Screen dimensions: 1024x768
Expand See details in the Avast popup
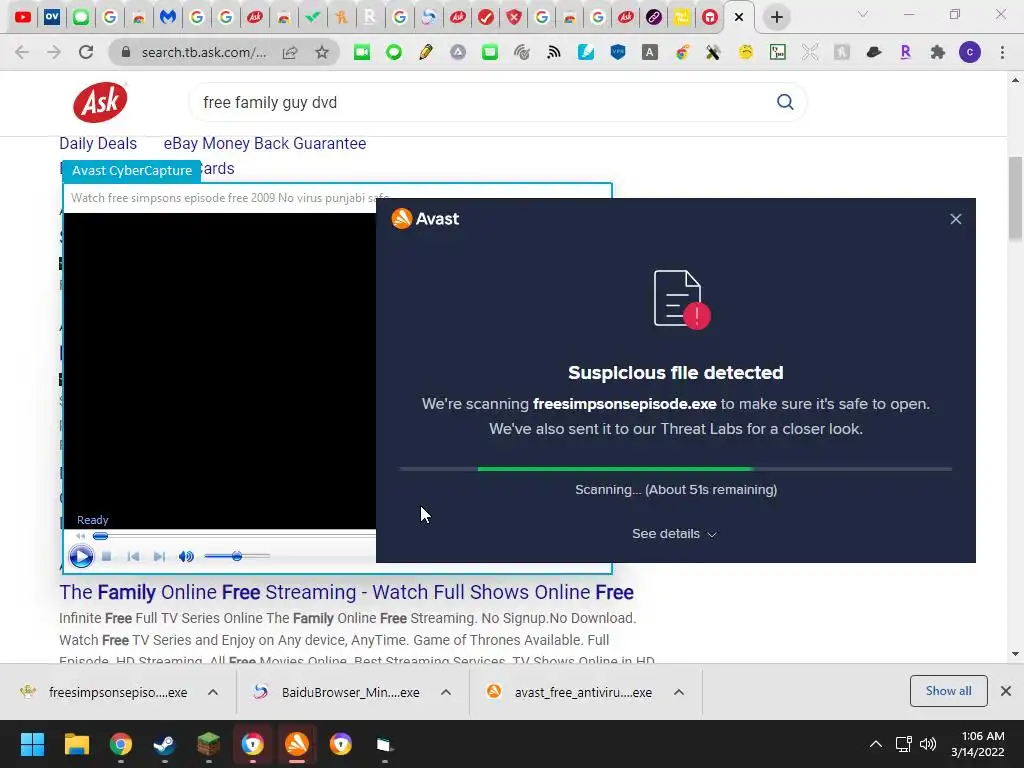pos(675,534)
